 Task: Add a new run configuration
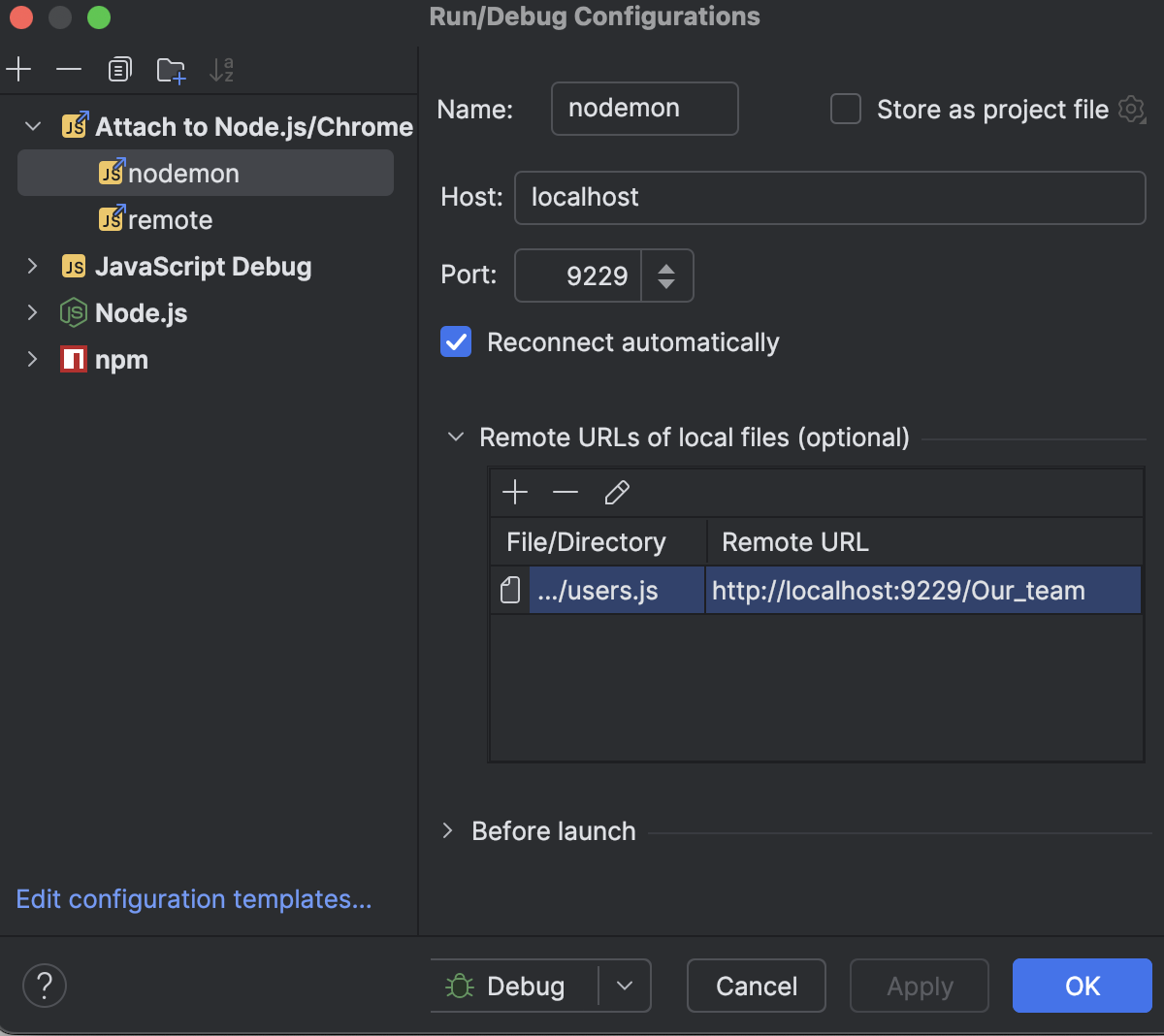click(x=17, y=69)
